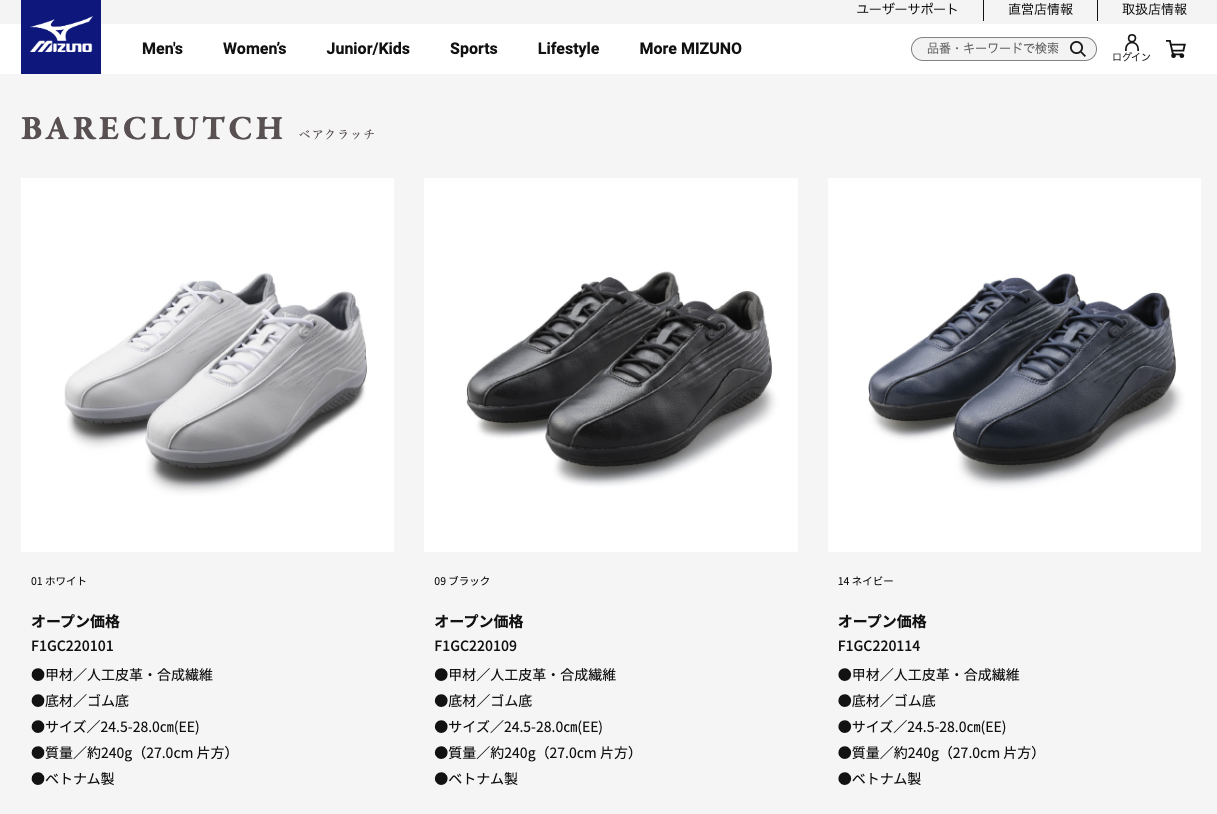Open the Sports menu
The width and height of the screenshot is (1217, 814).
[x=473, y=48]
